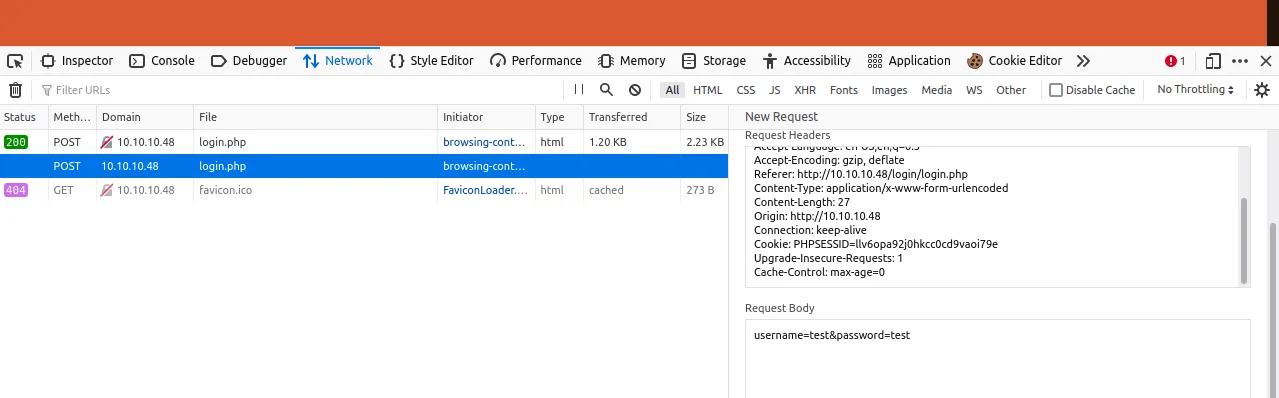Activate the element picker icon
Image resolution: width=1279 pixels, height=398 pixels.
(15, 61)
